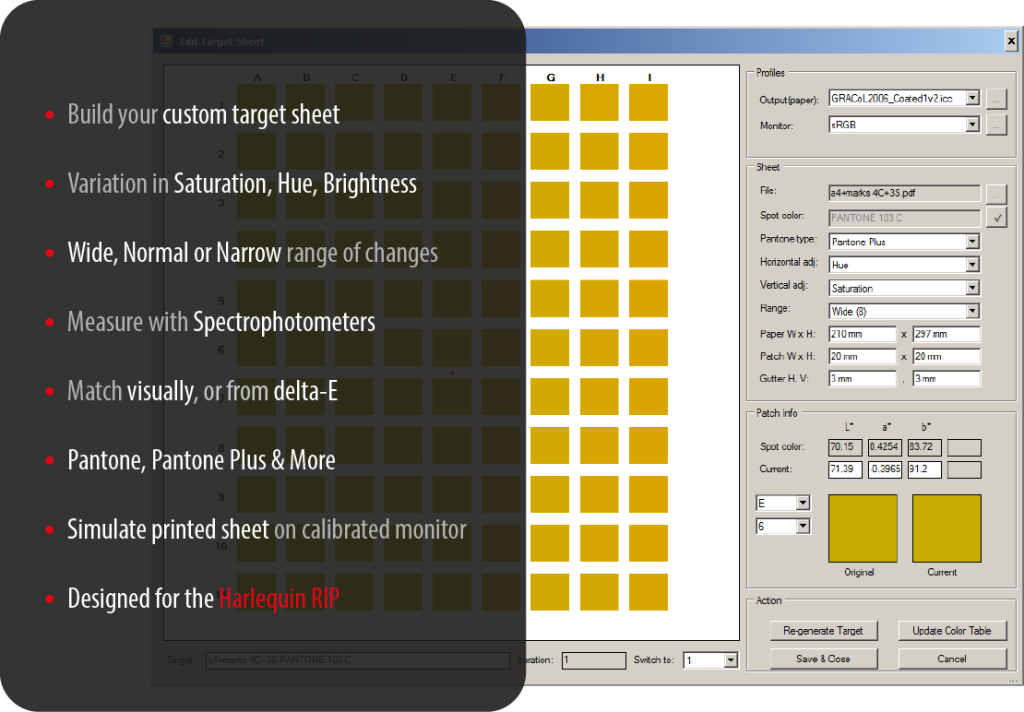
Task: Select the patch in column H row 1
Action: pos(599,102)
